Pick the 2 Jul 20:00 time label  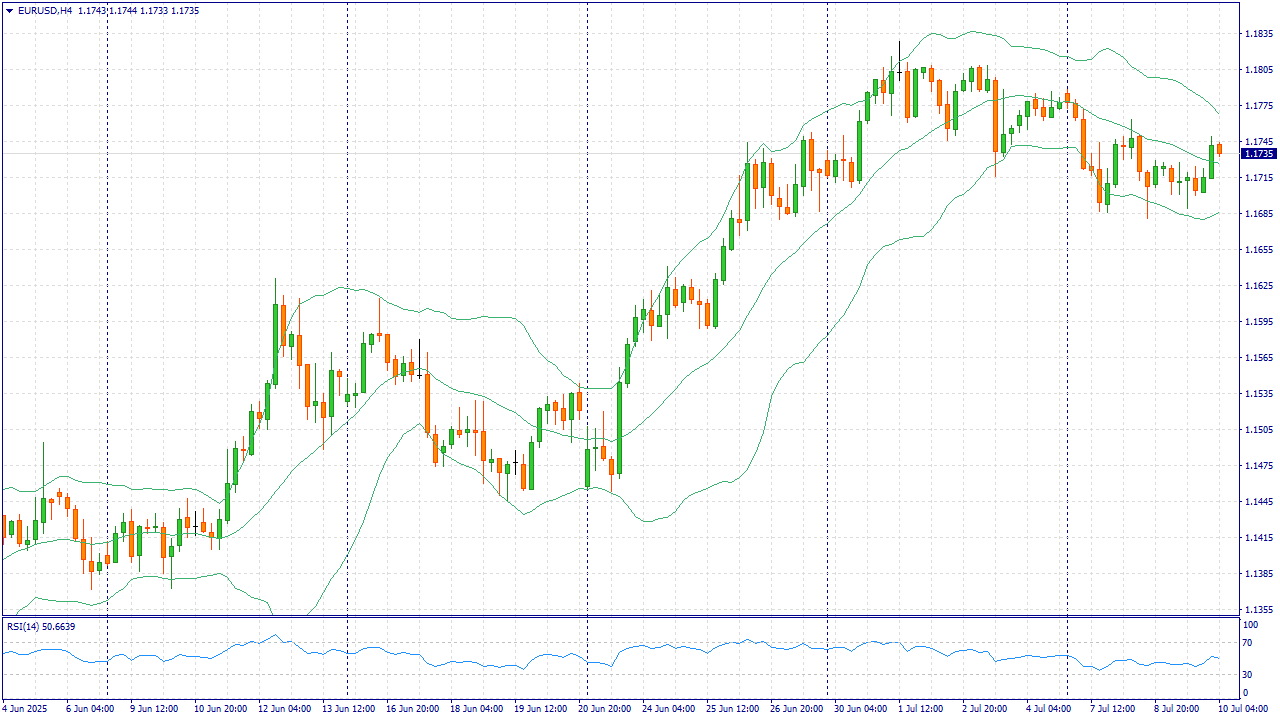pos(985,709)
